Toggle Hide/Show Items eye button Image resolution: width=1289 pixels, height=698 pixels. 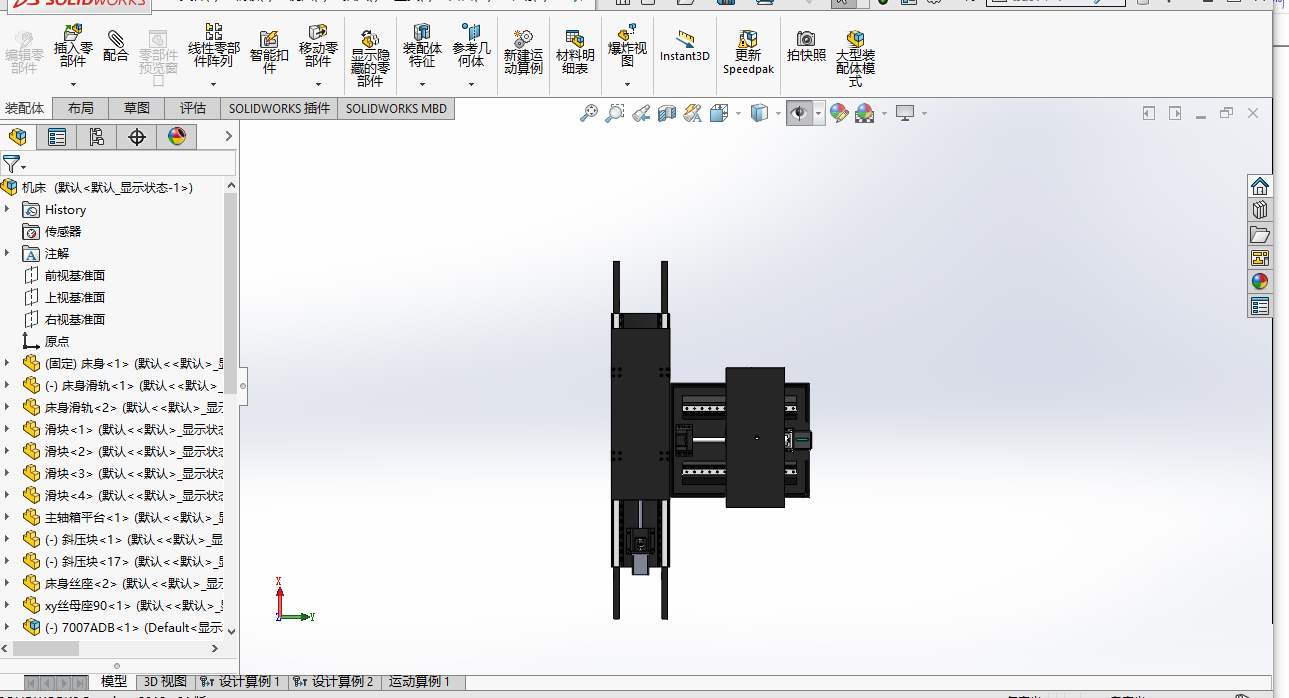click(x=799, y=113)
